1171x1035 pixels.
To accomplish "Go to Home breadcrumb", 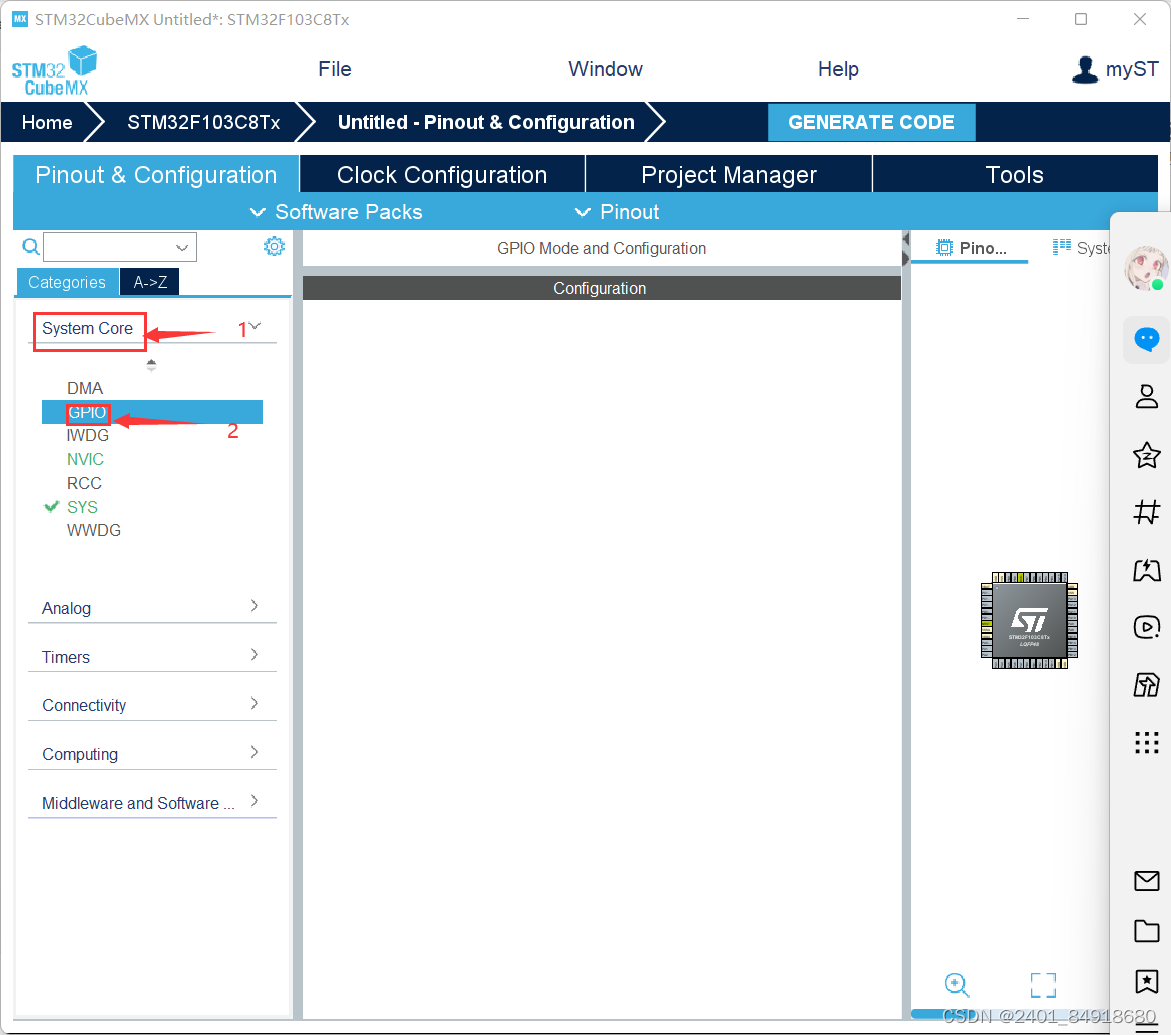I will (x=47, y=122).
